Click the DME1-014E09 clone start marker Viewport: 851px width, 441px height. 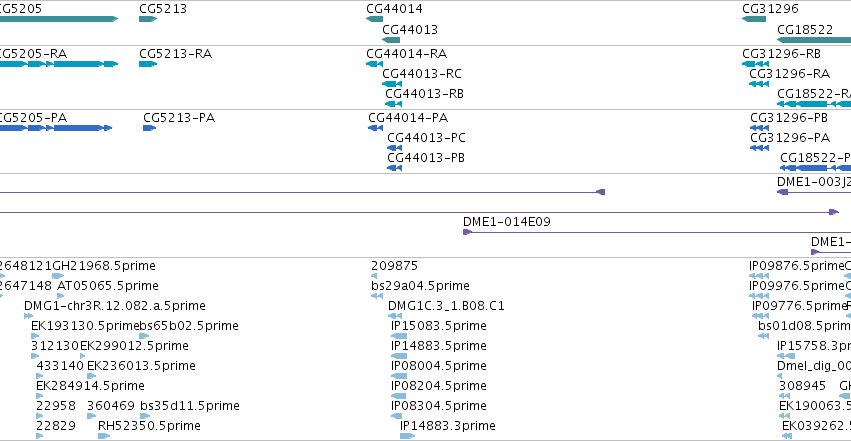click(x=467, y=232)
